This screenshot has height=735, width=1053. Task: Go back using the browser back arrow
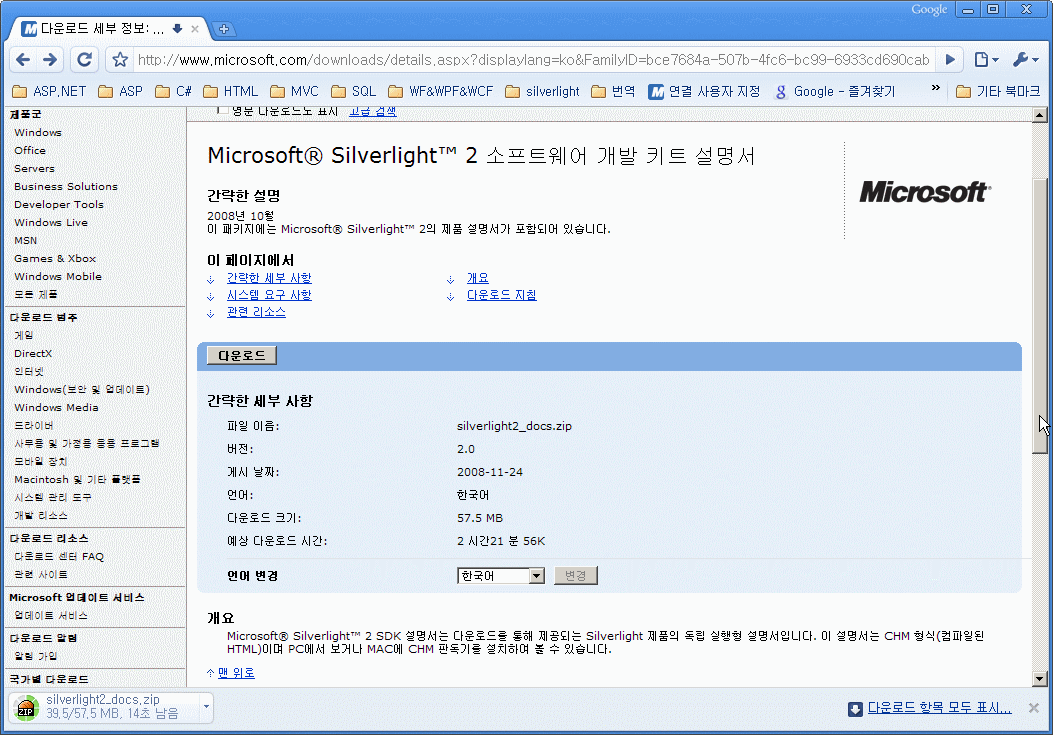tap(23, 60)
